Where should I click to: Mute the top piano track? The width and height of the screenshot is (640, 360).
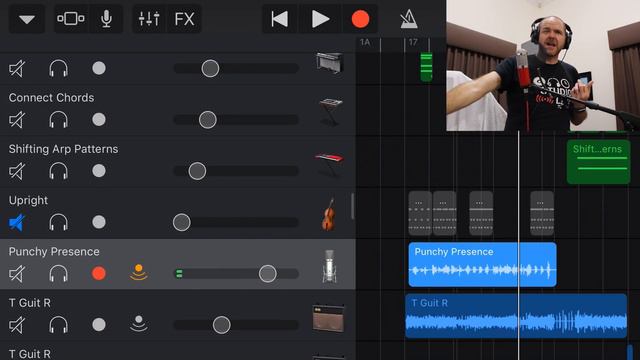tap(17, 69)
